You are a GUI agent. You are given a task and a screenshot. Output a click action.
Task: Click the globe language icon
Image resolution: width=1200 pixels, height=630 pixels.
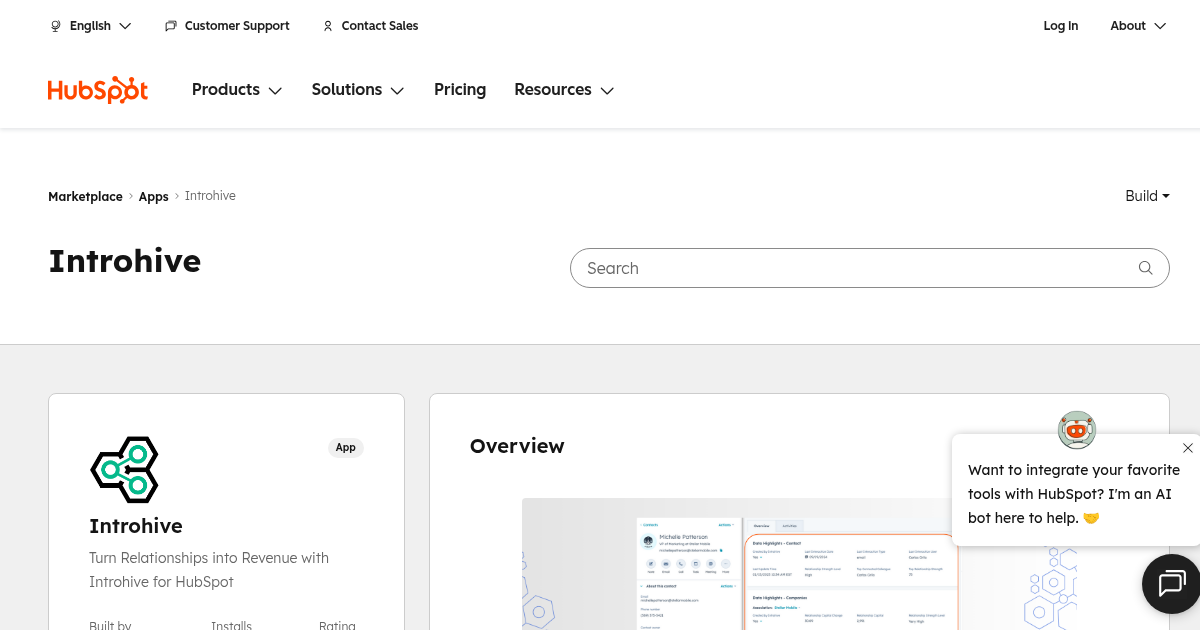point(56,26)
